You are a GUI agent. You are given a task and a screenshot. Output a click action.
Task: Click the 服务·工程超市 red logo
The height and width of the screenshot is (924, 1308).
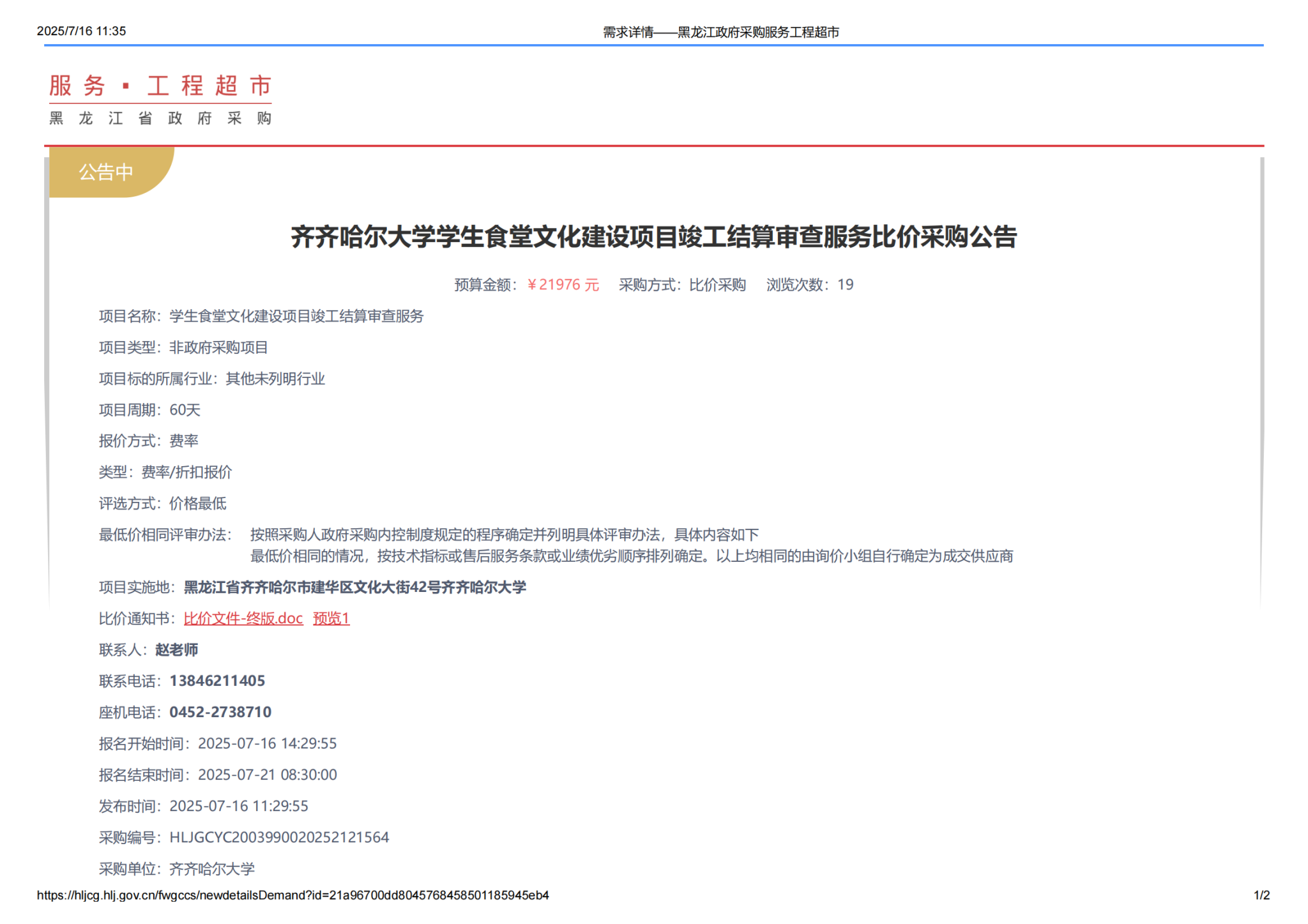[x=160, y=86]
